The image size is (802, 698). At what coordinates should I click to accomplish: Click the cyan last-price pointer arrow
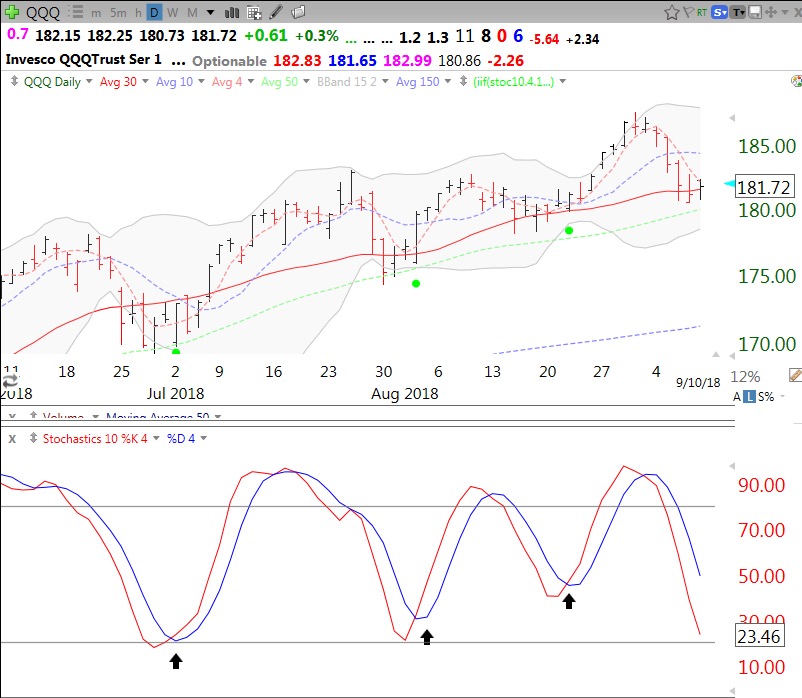click(730, 183)
